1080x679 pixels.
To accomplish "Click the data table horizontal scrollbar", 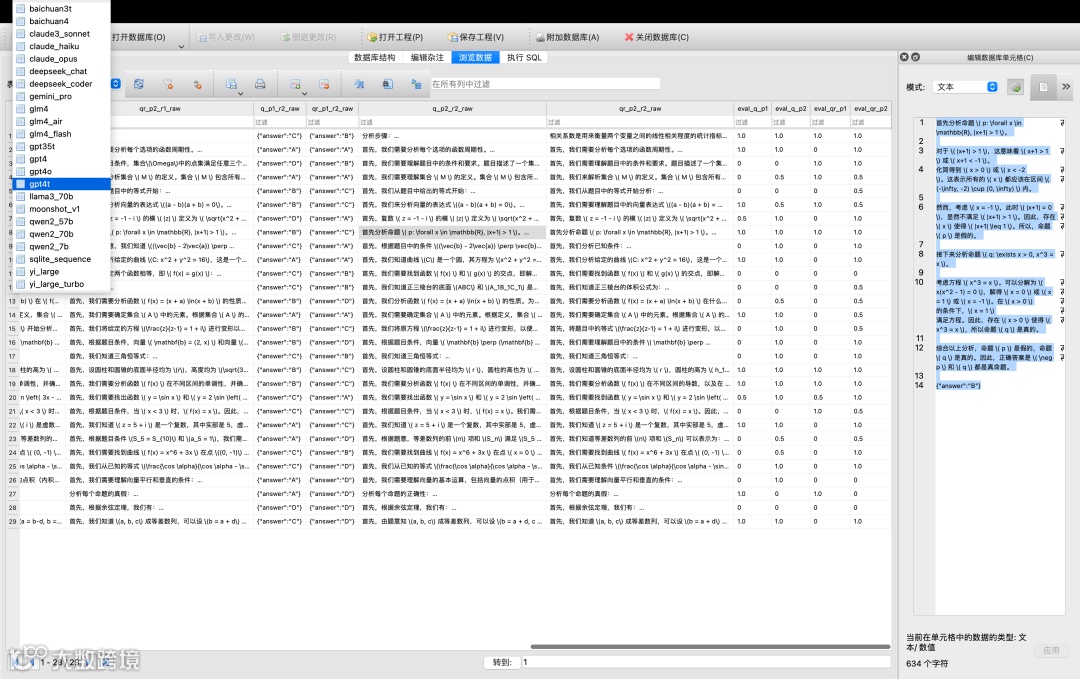I will 710,647.
